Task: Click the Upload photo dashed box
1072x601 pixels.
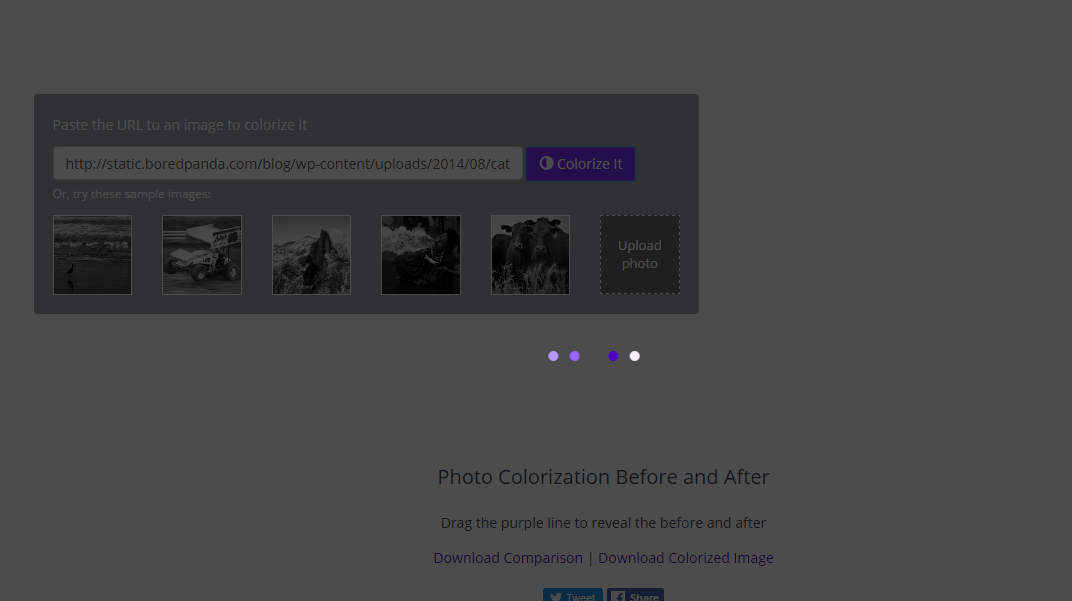Action: (639, 254)
